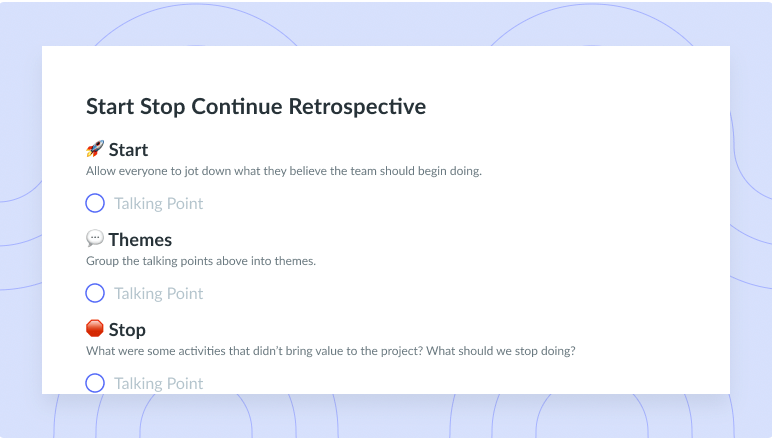772x439 pixels.
Task: Tick the talking point circle under Themes
Action: click(95, 293)
